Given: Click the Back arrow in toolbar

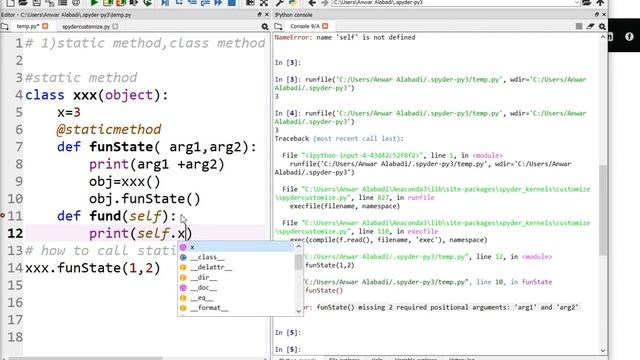Looking at the screenshot, I should point(312,3).
